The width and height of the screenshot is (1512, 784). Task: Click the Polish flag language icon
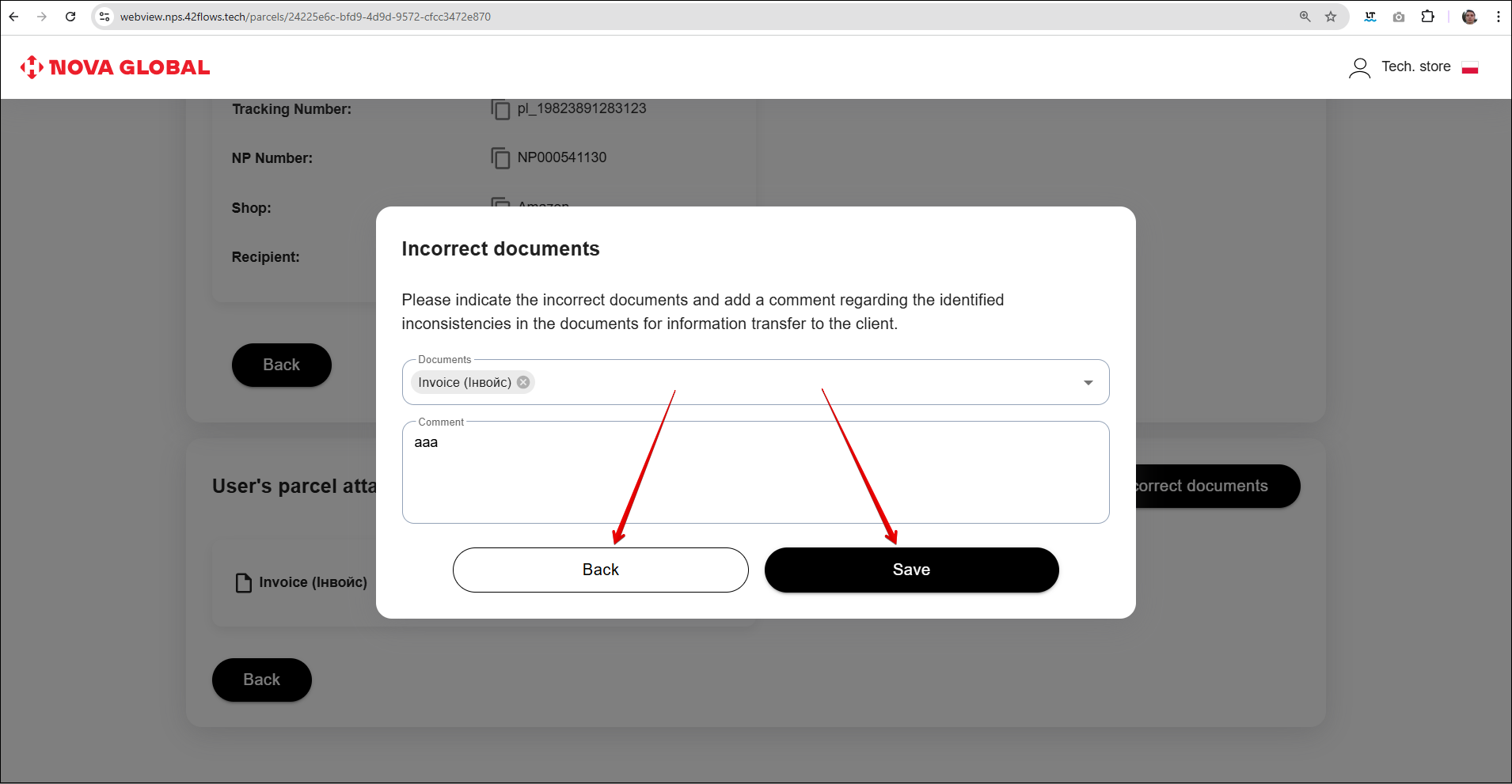tap(1470, 68)
